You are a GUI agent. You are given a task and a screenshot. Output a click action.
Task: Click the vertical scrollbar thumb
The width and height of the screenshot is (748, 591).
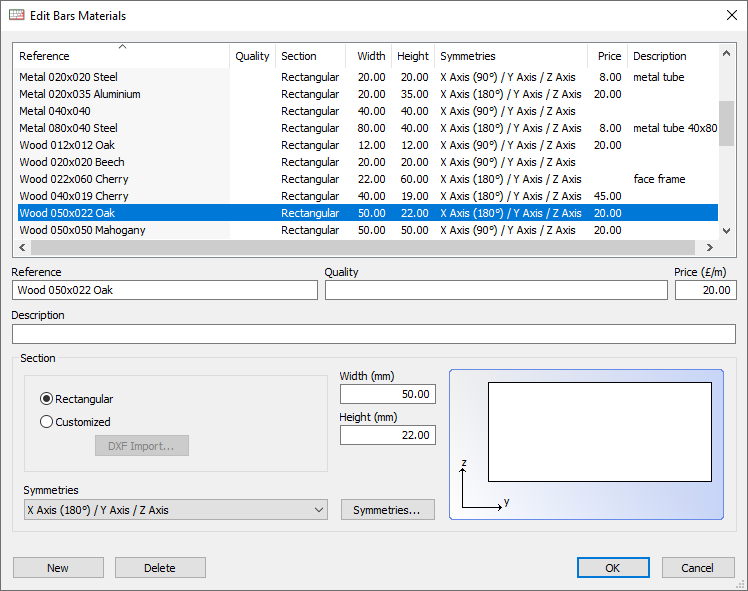click(726, 123)
